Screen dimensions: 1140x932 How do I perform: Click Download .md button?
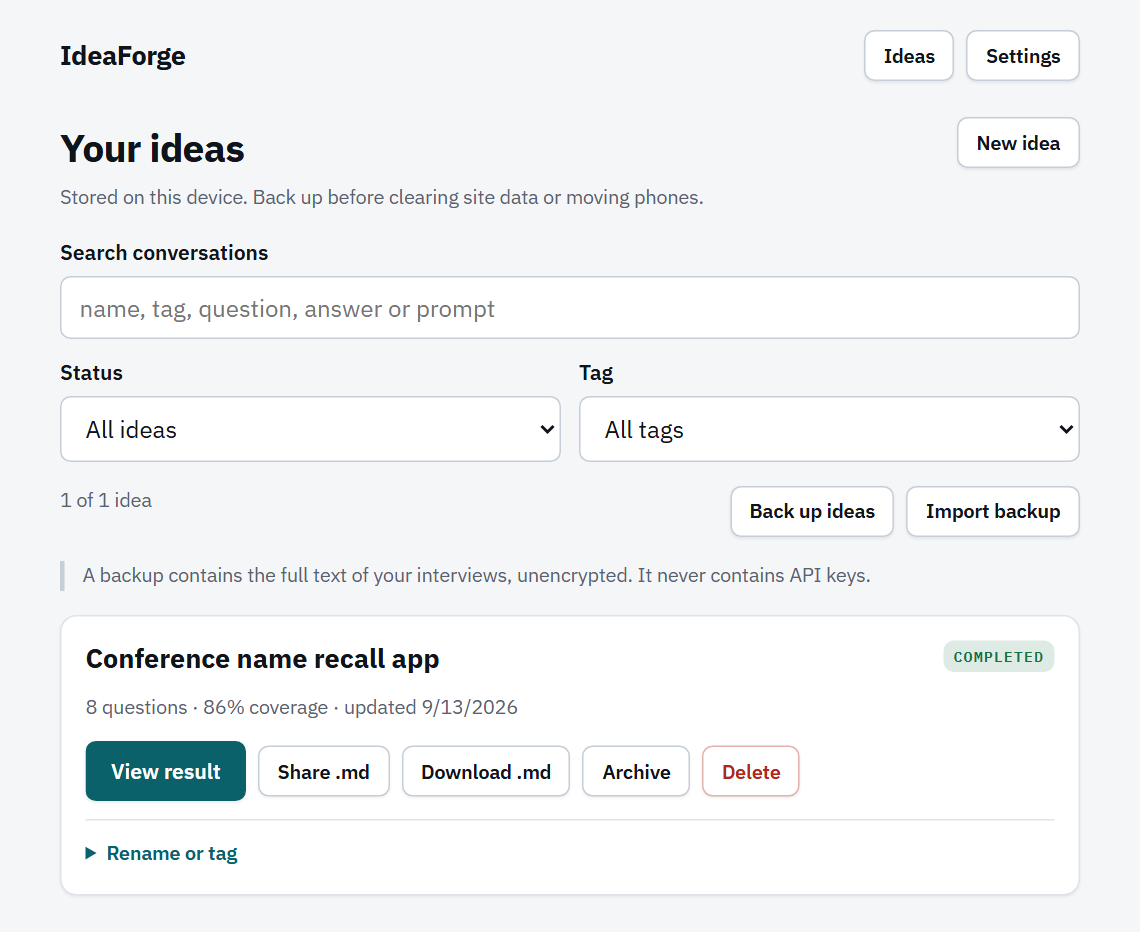tap(486, 771)
